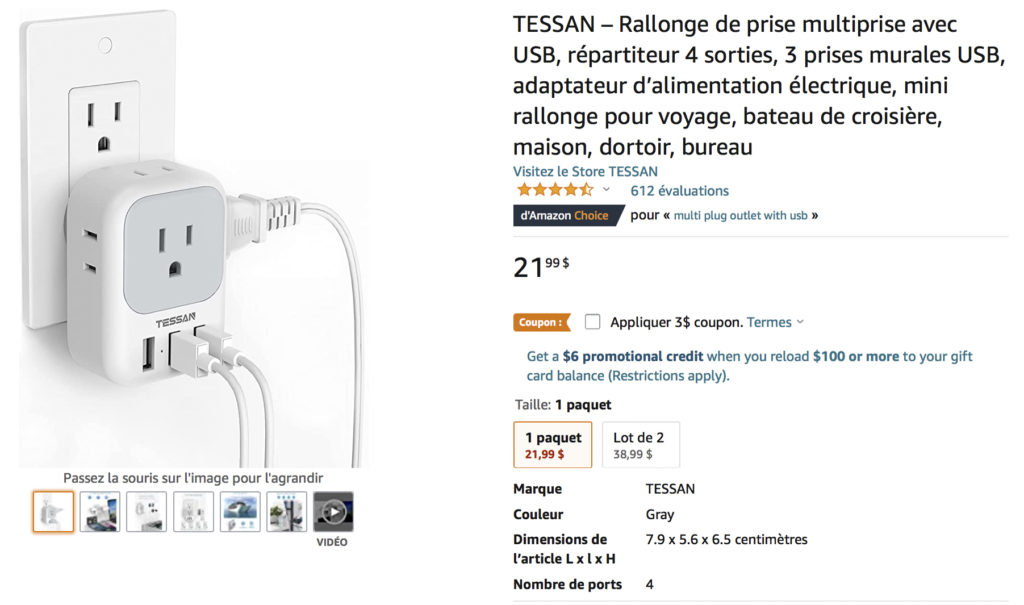Select the cruise ship image thumbnail
This screenshot has width=1024, height=605.
click(x=240, y=512)
